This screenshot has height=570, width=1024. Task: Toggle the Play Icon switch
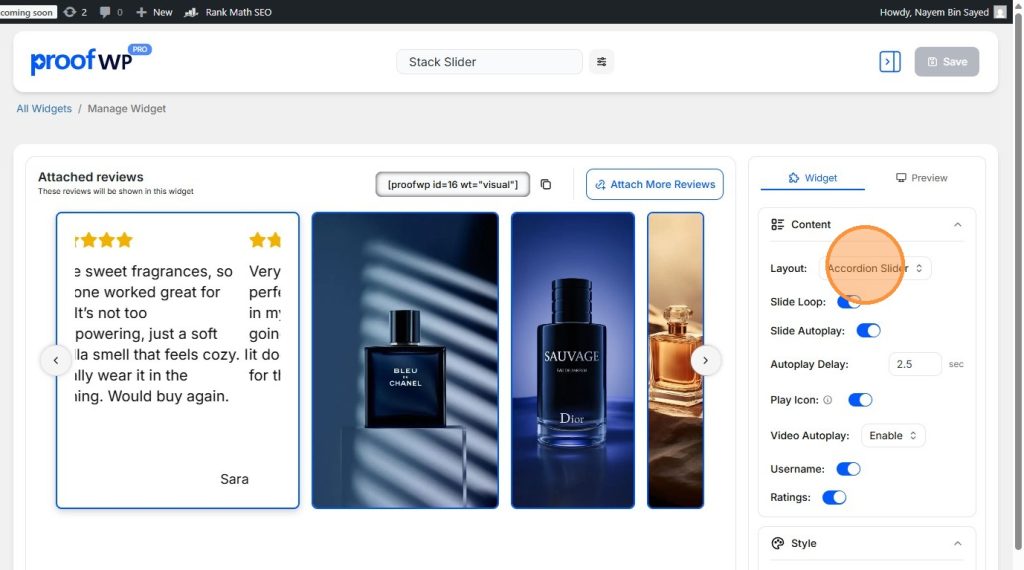[x=860, y=400]
